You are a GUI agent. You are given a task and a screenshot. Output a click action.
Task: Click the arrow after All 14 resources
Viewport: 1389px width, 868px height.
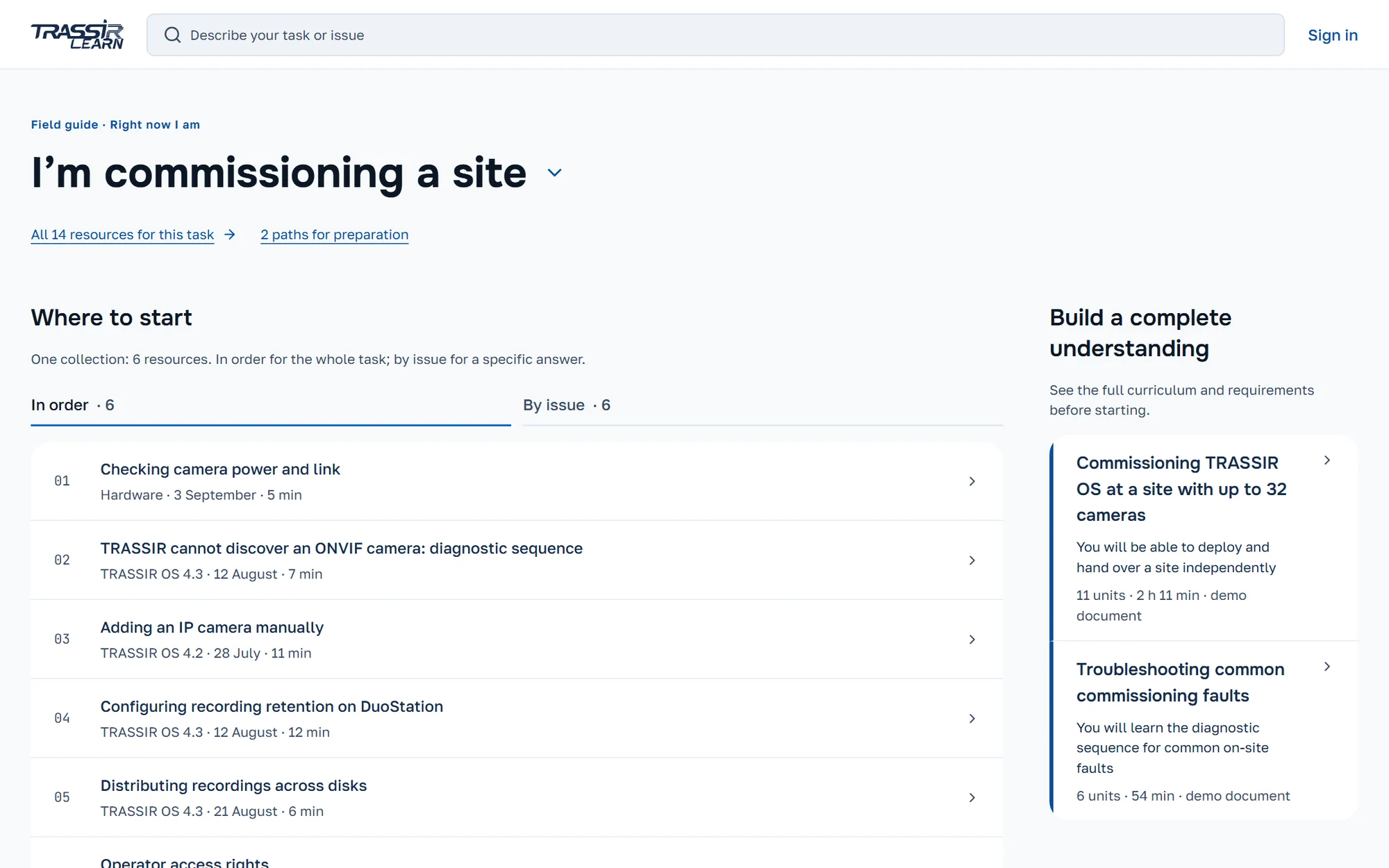pyautogui.click(x=230, y=235)
